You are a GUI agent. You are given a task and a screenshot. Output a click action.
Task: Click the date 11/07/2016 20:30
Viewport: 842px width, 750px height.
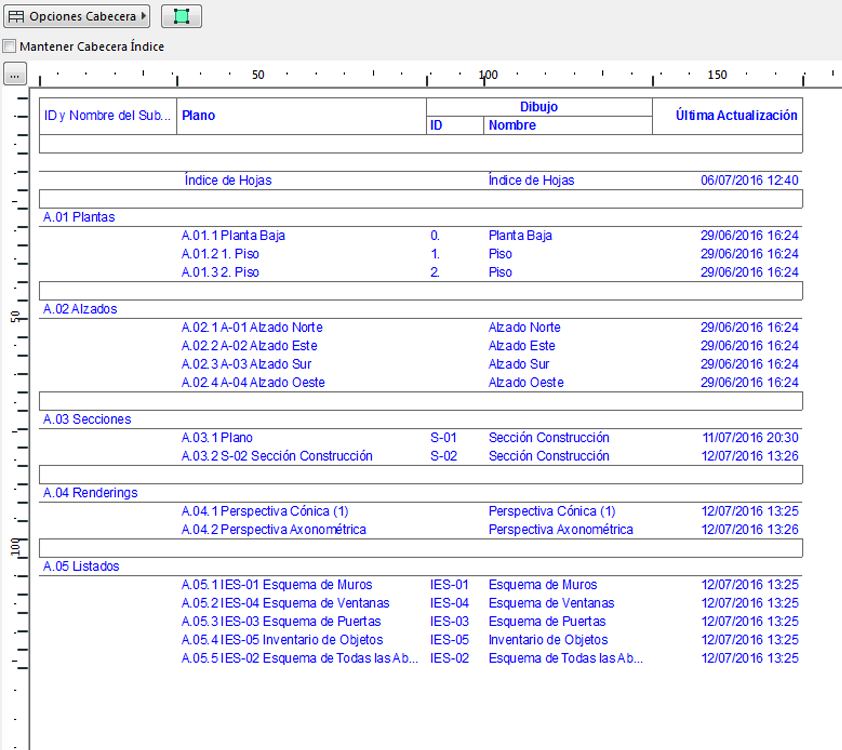[x=750, y=438]
